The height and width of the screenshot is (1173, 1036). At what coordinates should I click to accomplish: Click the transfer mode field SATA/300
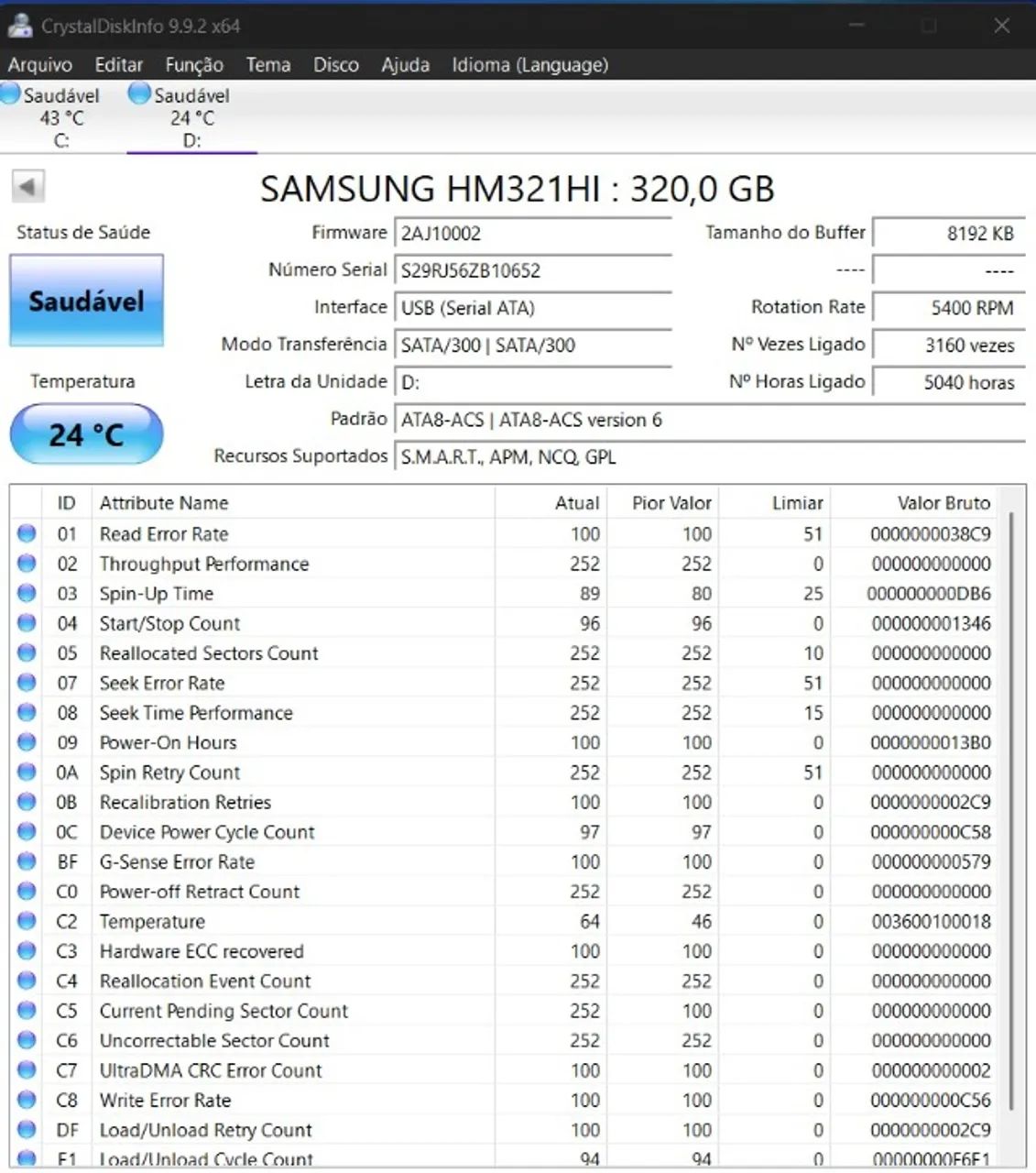pyautogui.click(x=533, y=345)
